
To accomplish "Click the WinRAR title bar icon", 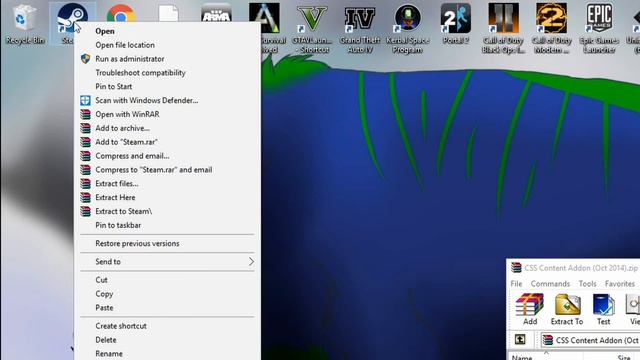I will pyautogui.click(x=516, y=268).
